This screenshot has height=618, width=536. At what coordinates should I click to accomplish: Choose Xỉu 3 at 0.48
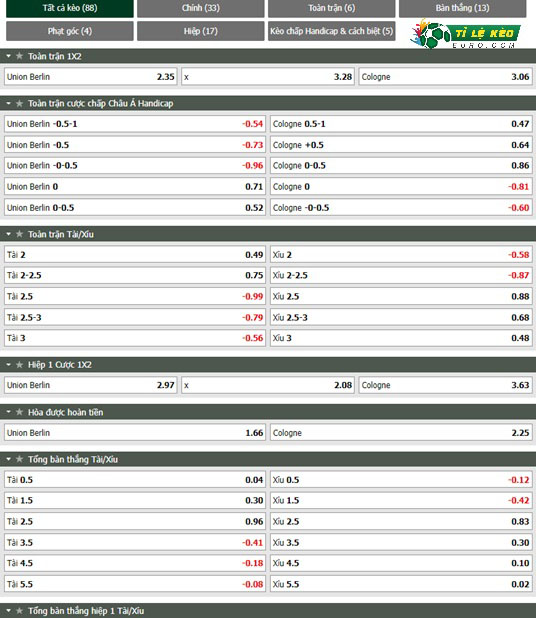pos(401,338)
